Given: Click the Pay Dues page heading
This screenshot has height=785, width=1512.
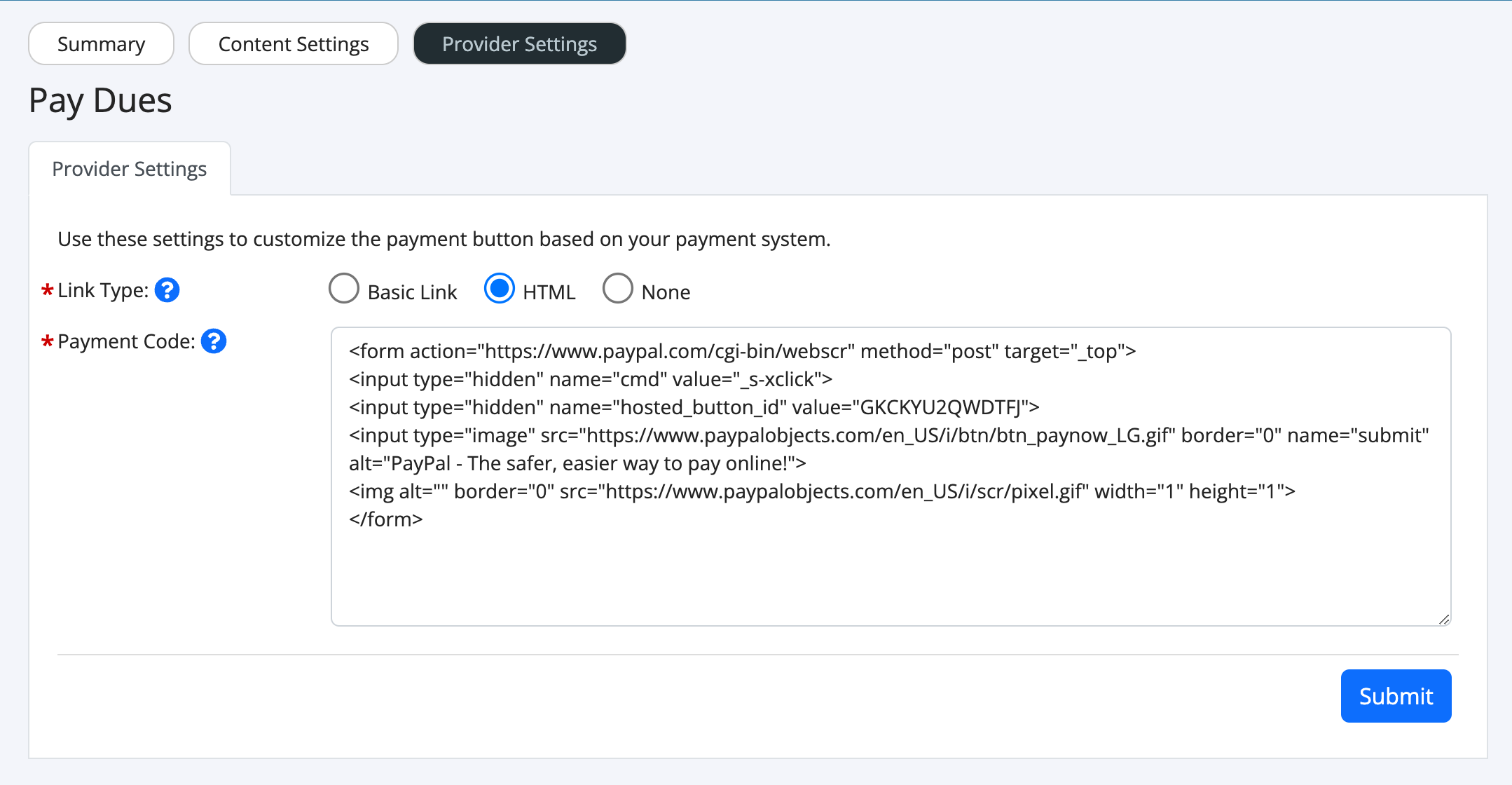Looking at the screenshot, I should point(100,101).
